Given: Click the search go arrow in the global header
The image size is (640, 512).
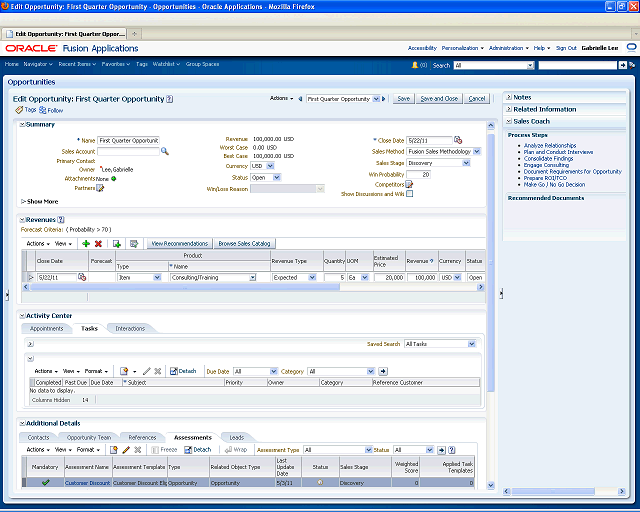Looking at the screenshot, I should [x=622, y=65].
